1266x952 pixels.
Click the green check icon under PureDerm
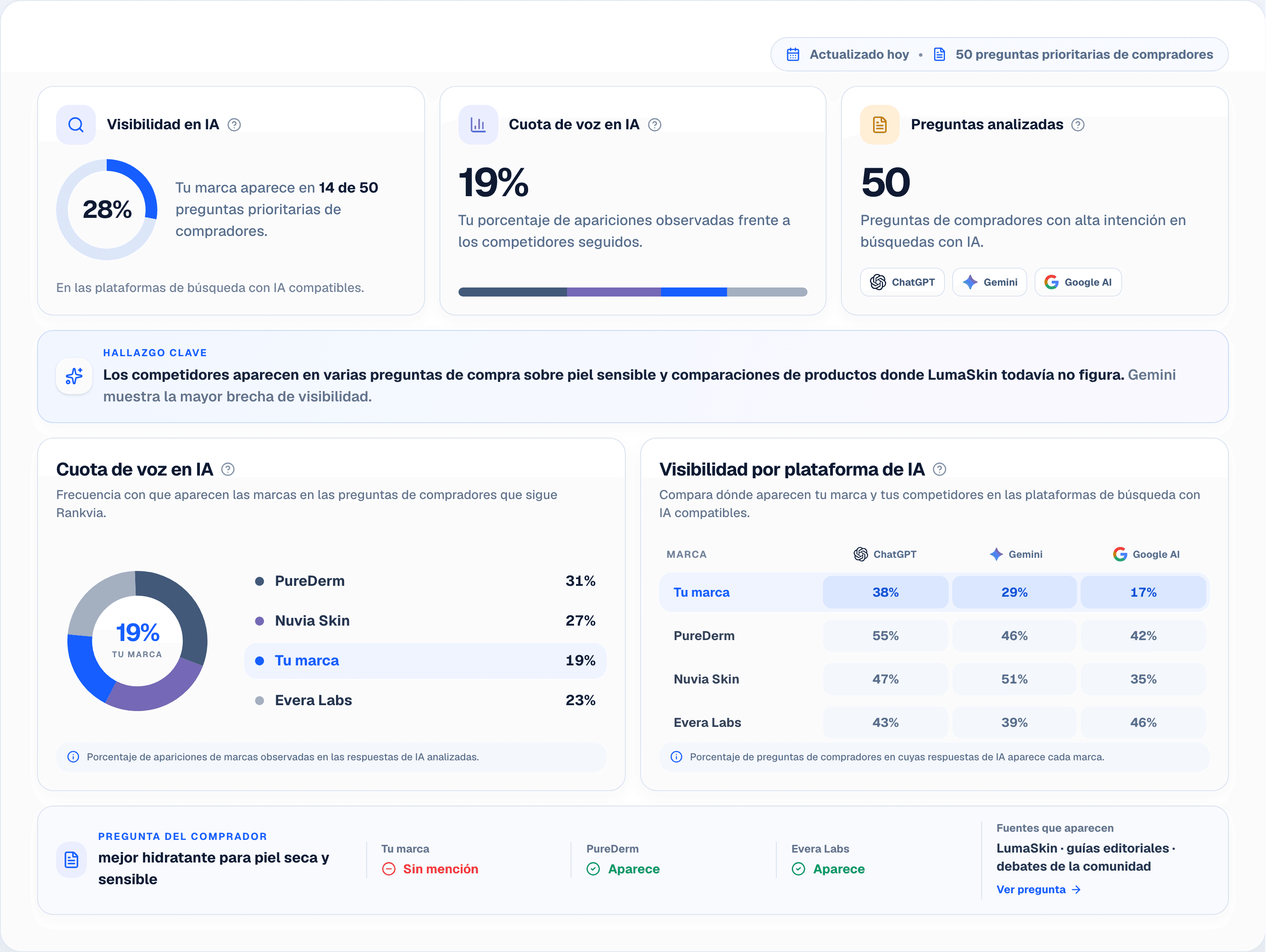point(594,869)
